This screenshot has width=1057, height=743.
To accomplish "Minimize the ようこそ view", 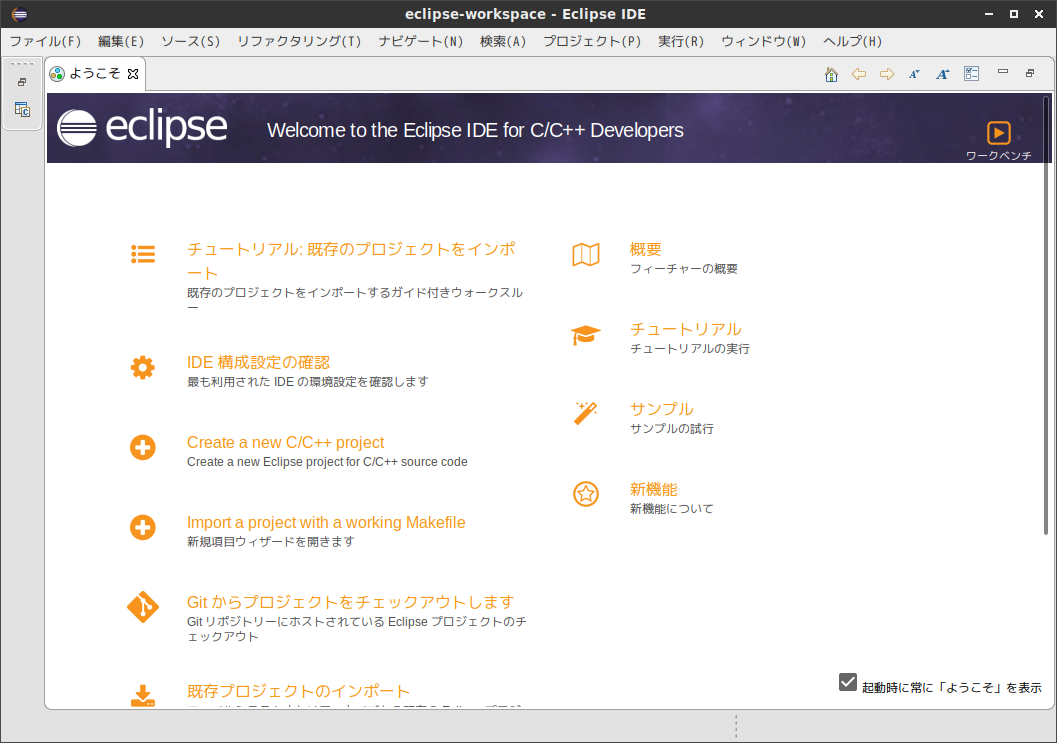I will [1003, 71].
